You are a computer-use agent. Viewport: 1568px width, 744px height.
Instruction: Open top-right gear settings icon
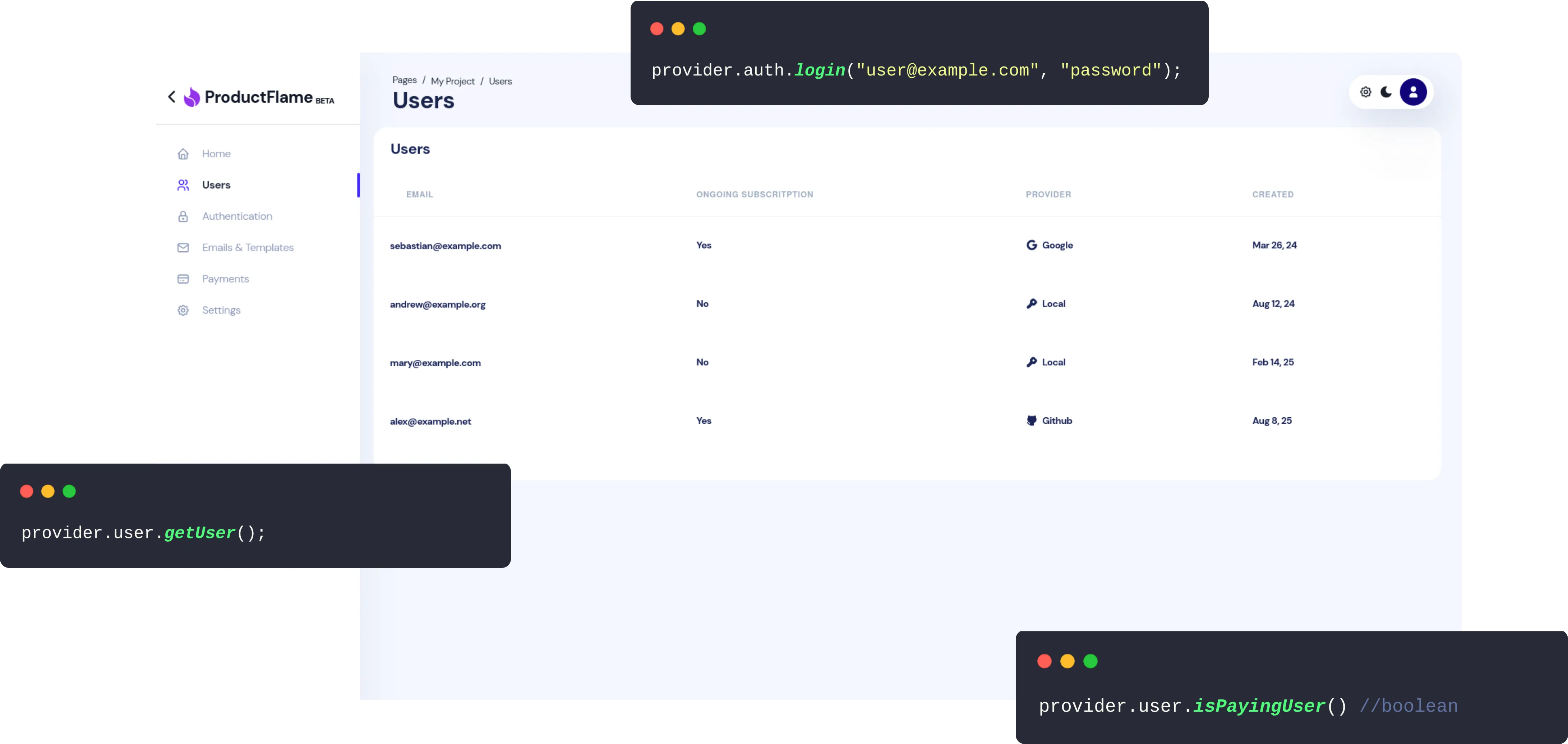pyautogui.click(x=1365, y=92)
